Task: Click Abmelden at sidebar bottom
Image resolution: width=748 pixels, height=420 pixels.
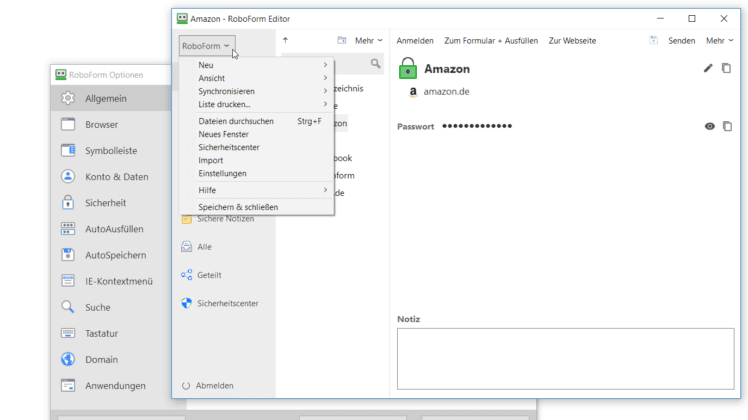Action: coord(214,386)
